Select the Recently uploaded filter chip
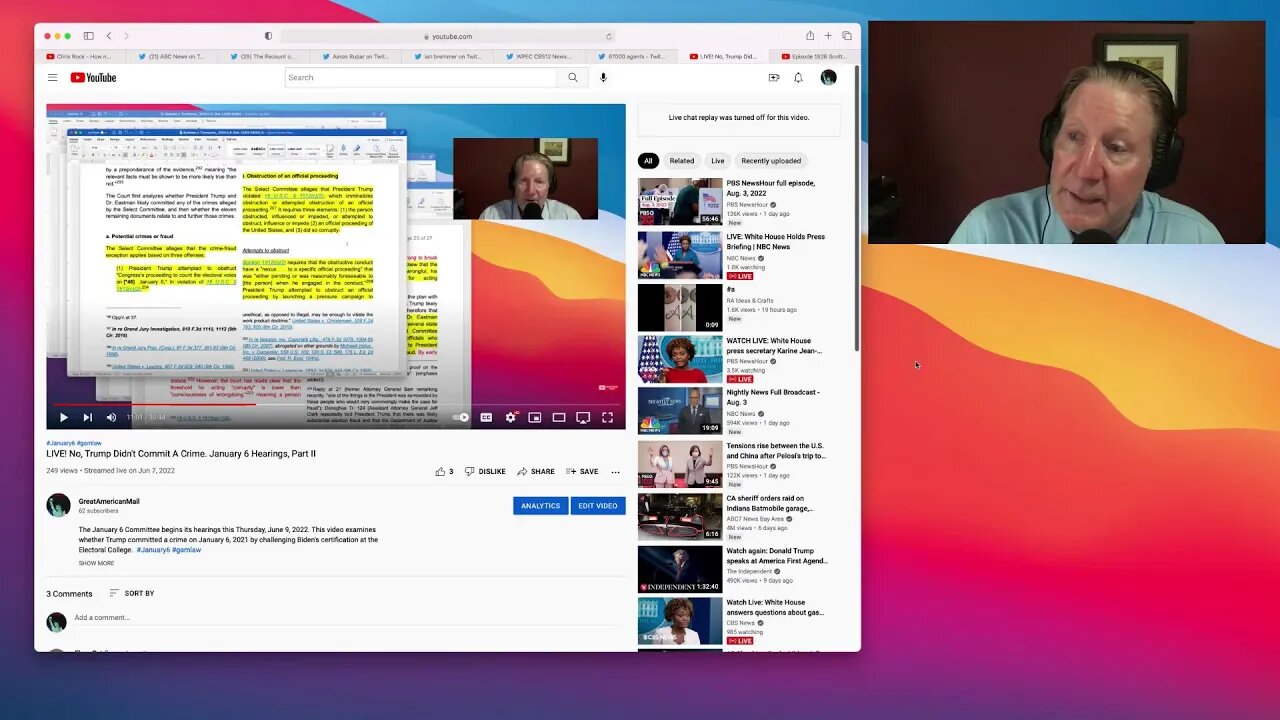Viewport: 1280px width, 720px height. 771,160
